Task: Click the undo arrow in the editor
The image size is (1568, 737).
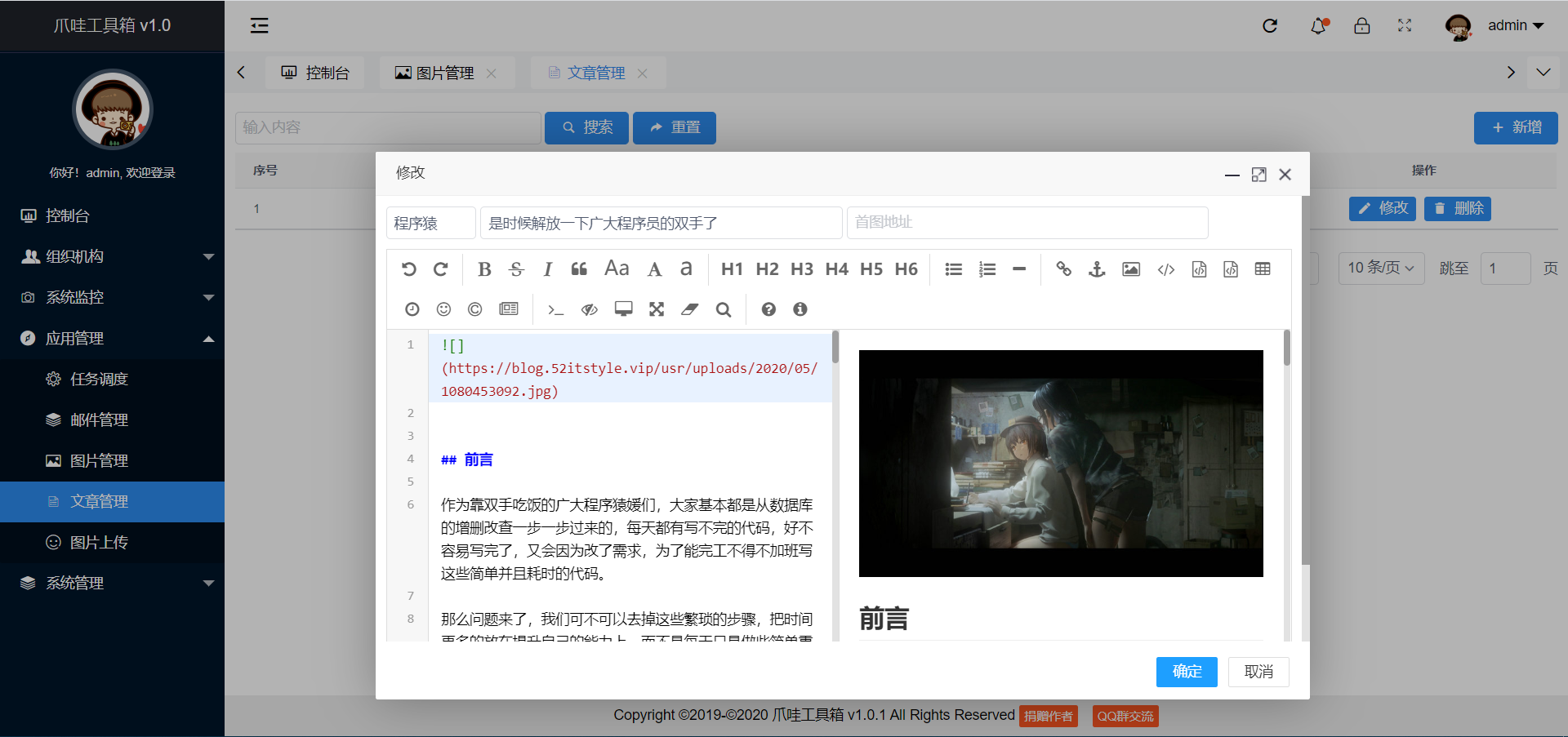Action: tap(409, 269)
